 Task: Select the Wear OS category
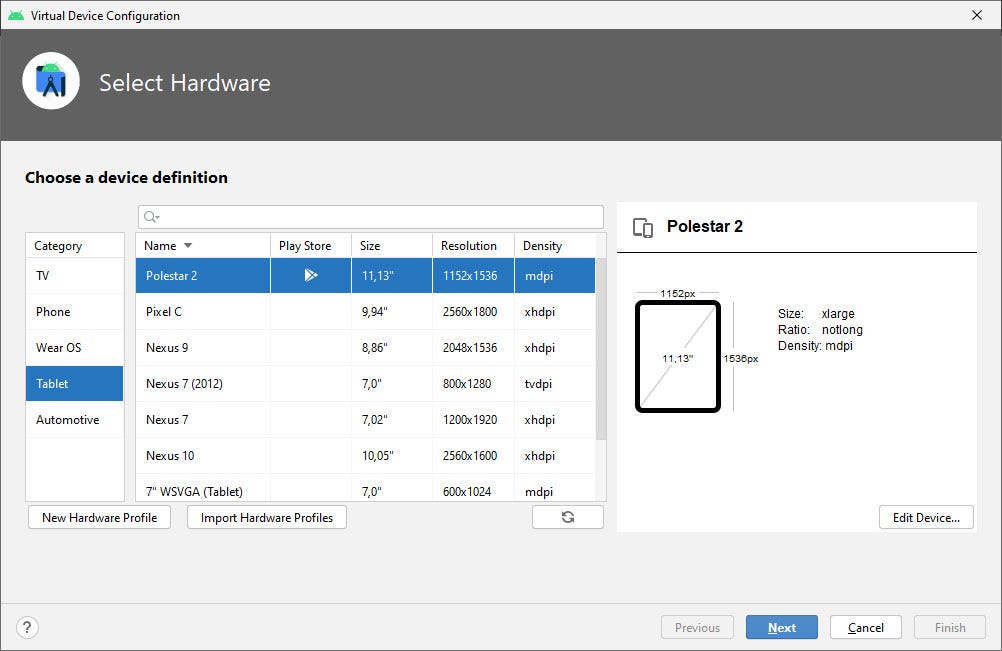pos(75,348)
